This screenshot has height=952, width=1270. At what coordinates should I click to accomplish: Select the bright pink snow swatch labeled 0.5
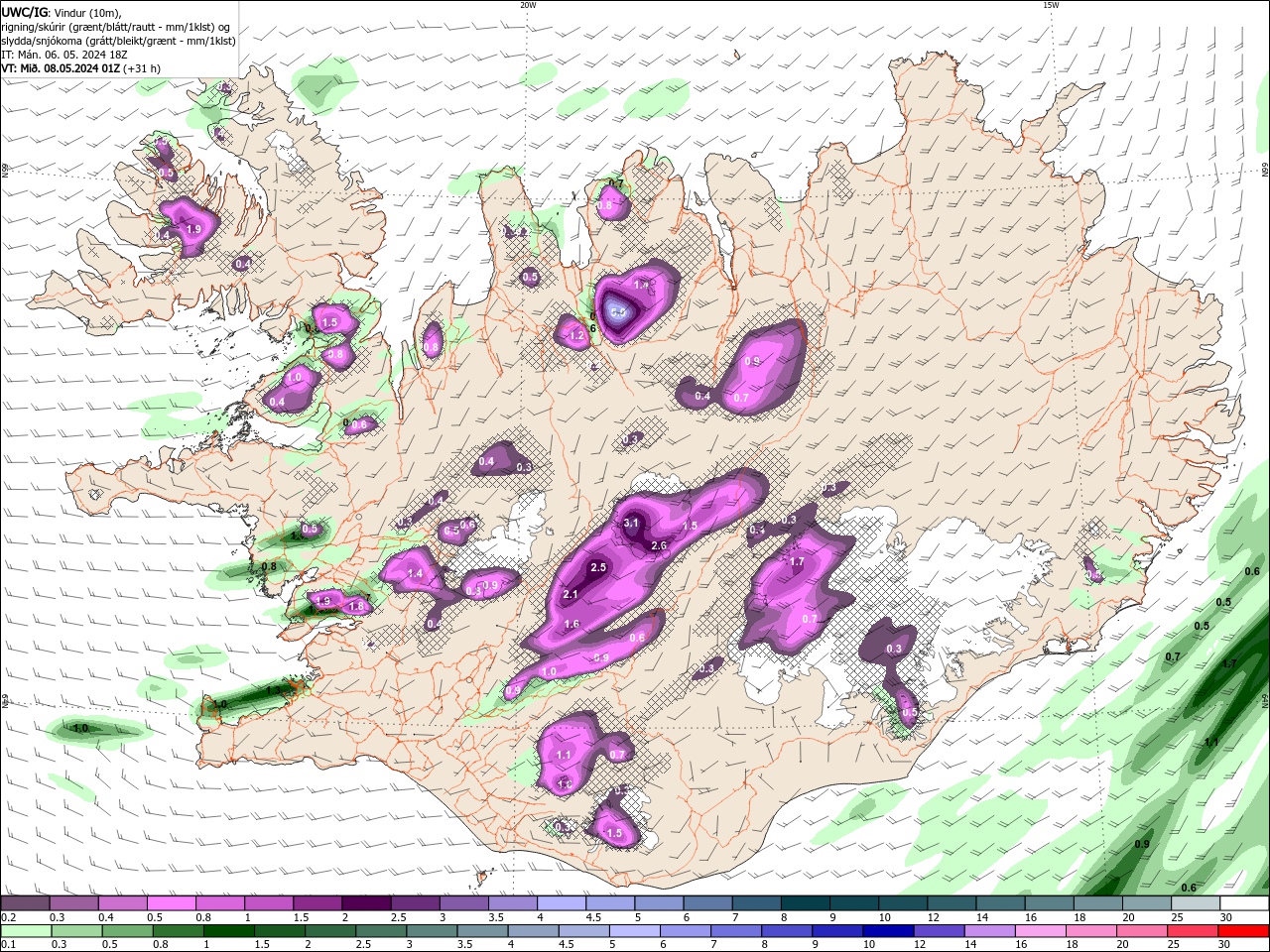pos(171,903)
